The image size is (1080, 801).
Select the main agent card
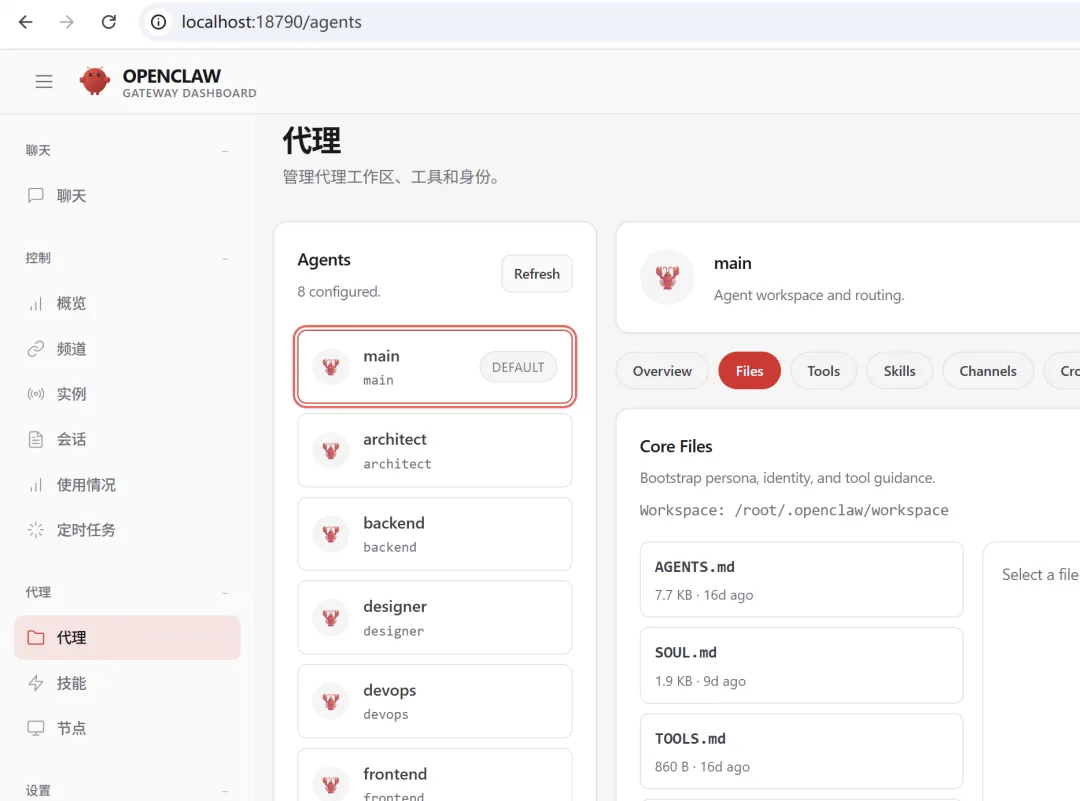coord(435,366)
